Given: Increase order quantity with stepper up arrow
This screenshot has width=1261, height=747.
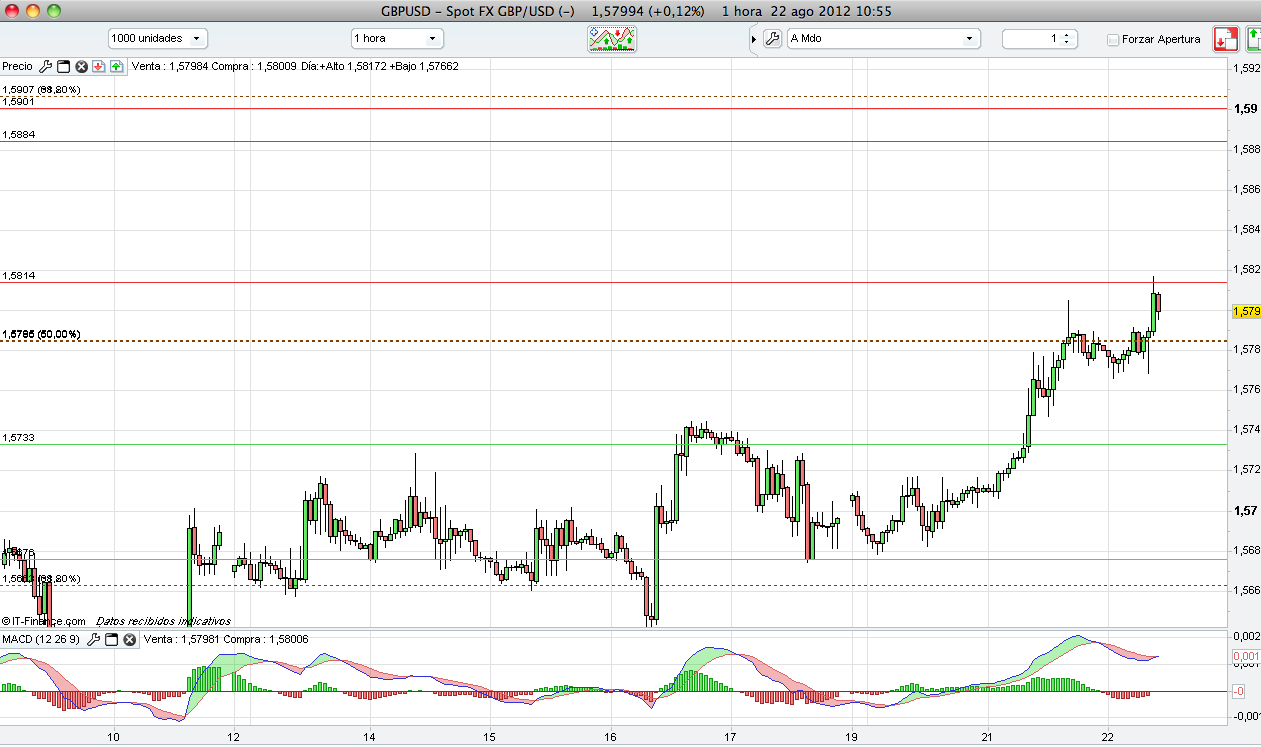Looking at the screenshot, I should pos(1068,34).
